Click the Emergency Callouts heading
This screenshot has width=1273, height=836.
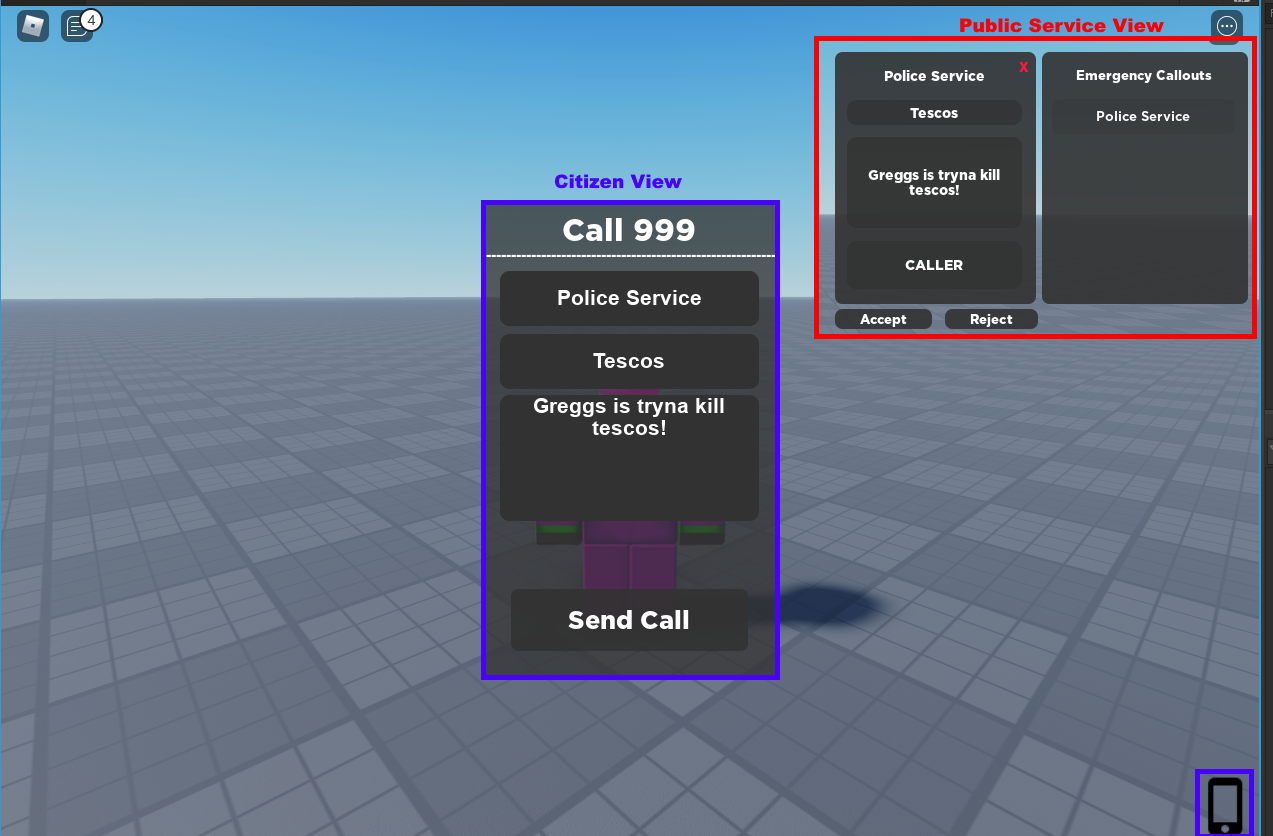point(1143,75)
